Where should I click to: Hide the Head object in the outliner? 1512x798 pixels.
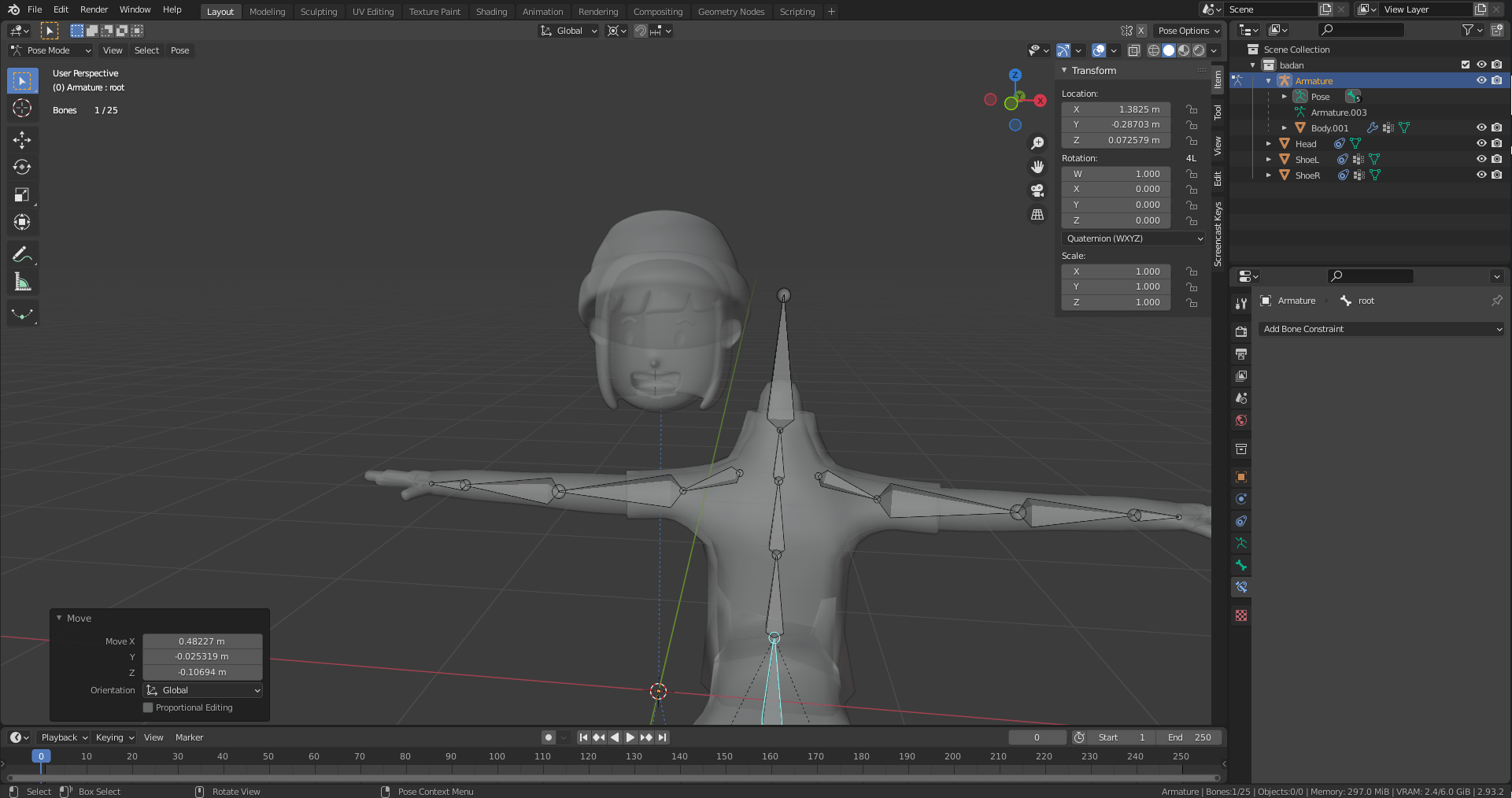click(x=1481, y=143)
